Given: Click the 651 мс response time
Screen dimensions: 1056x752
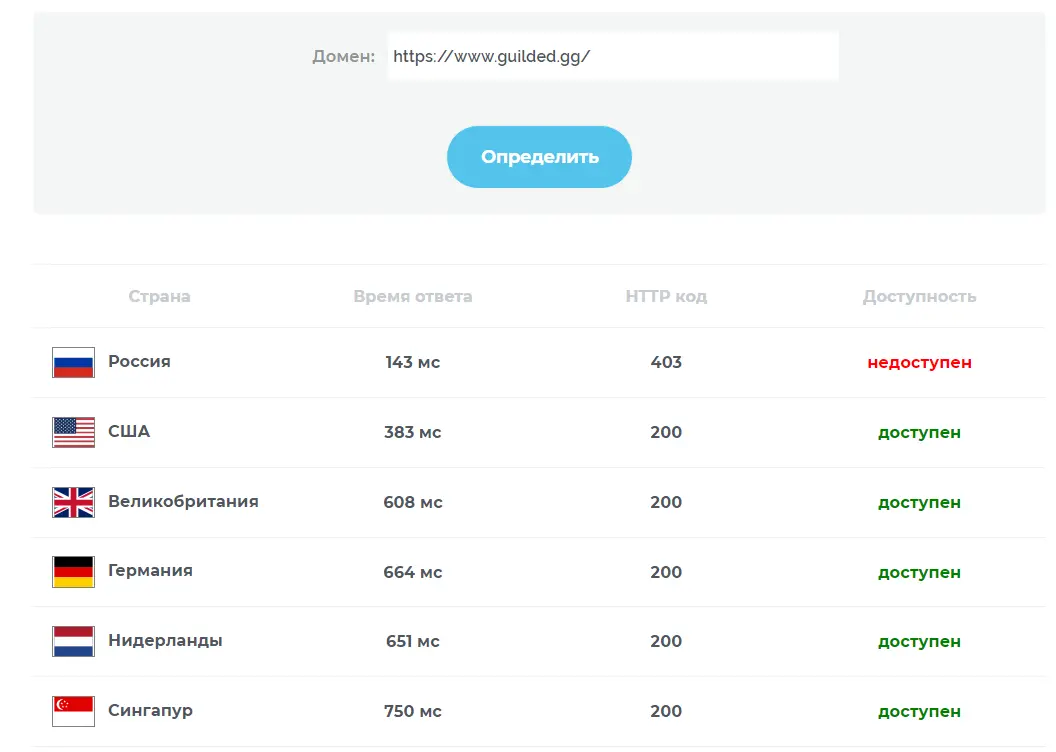Looking at the screenshot, I should [x=413, y=641].
